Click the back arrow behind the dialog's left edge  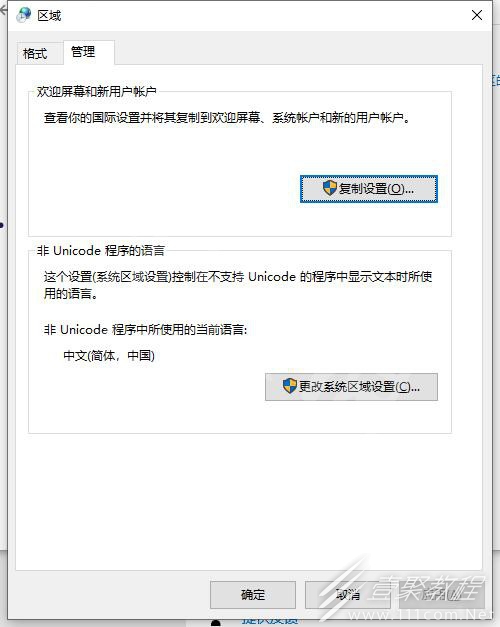click(x=3, y=10)
